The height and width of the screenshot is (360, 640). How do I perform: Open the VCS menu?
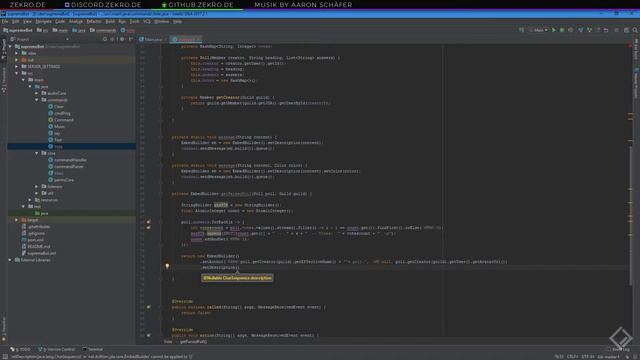pyautogui.click(x=147, y=21)
